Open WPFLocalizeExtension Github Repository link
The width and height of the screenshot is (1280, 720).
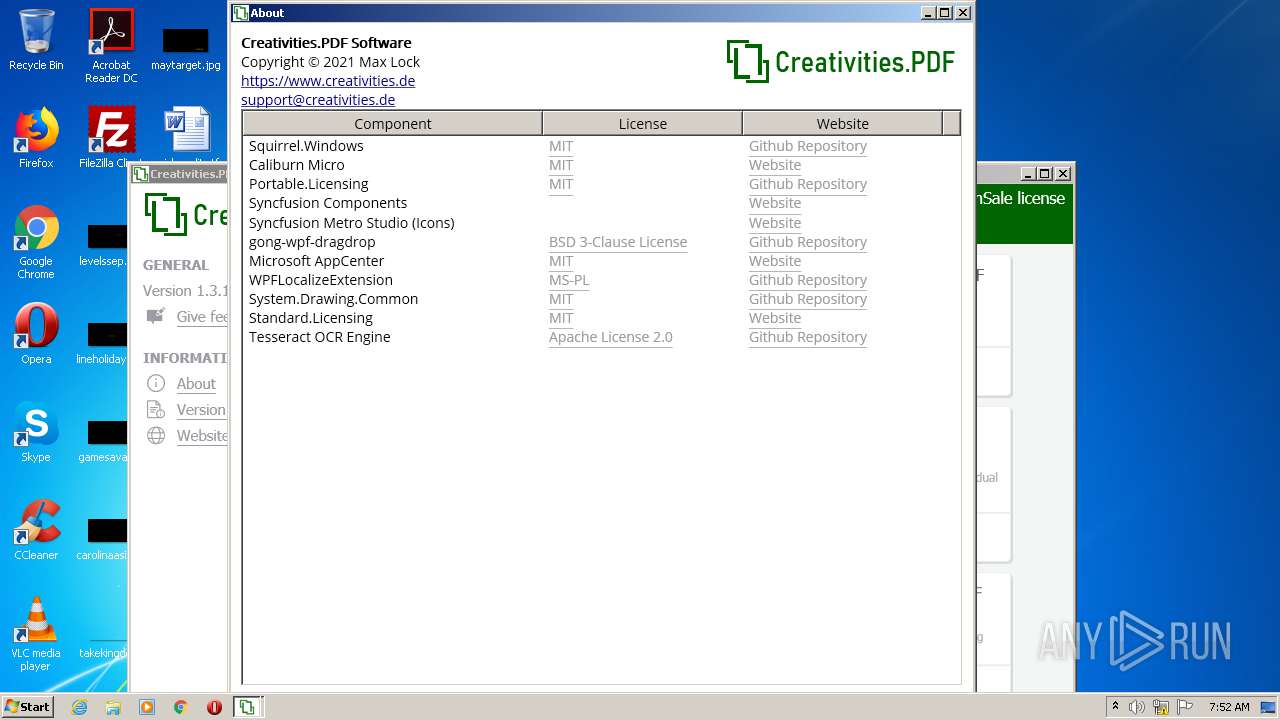[808, 280]
